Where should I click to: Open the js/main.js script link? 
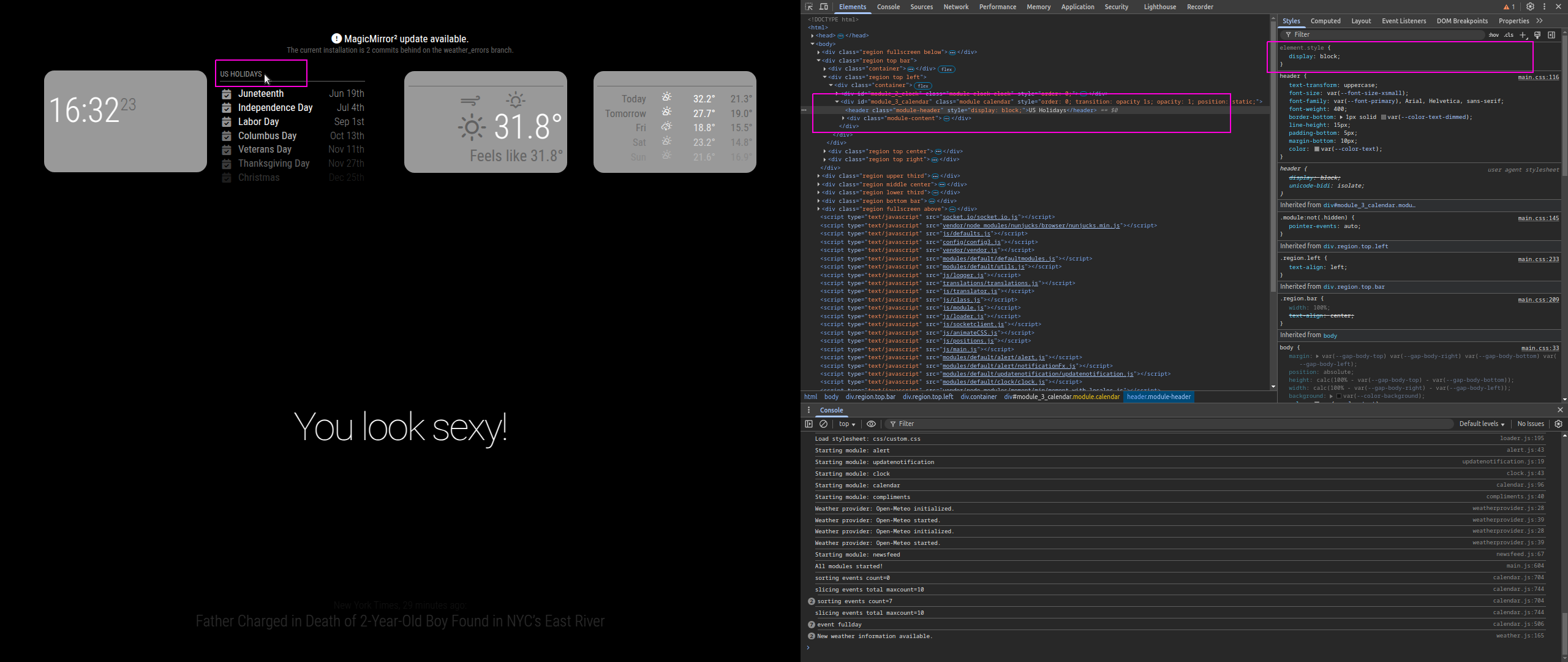(959, 349)
